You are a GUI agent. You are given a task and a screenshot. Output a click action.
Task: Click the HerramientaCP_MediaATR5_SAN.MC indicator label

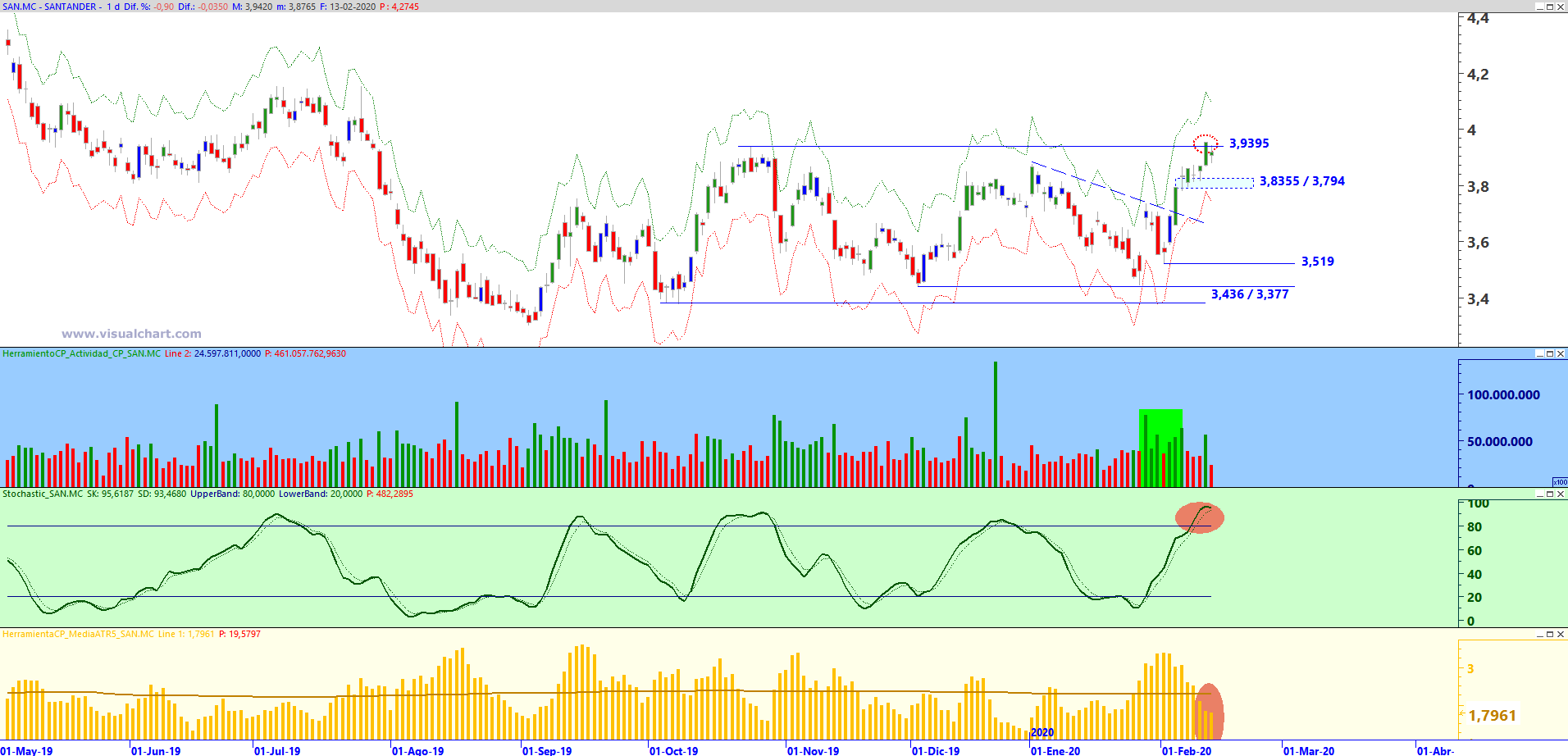pyautogui.click(x=78, y=634)
